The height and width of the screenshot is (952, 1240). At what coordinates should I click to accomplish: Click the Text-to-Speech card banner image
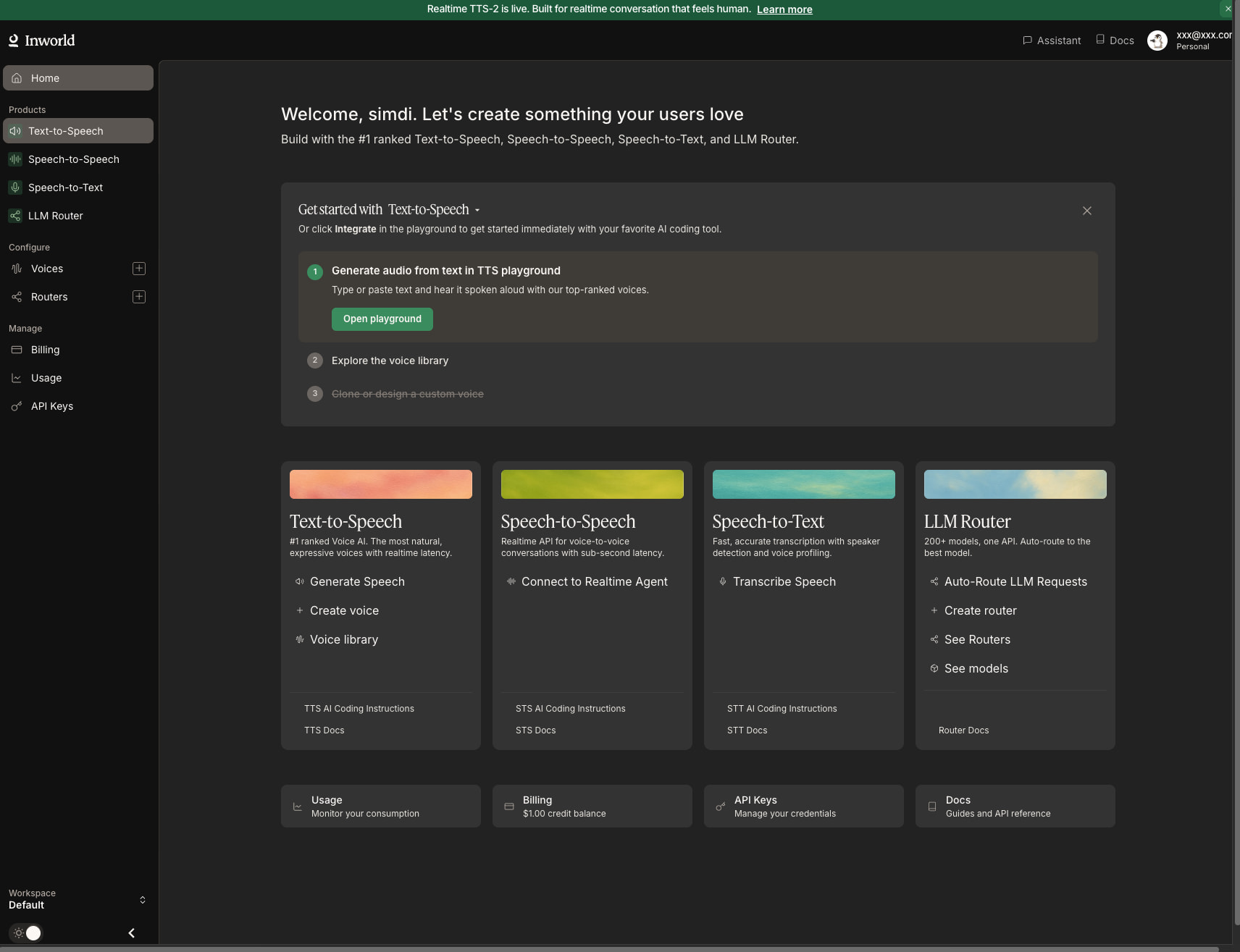point(381,484)
